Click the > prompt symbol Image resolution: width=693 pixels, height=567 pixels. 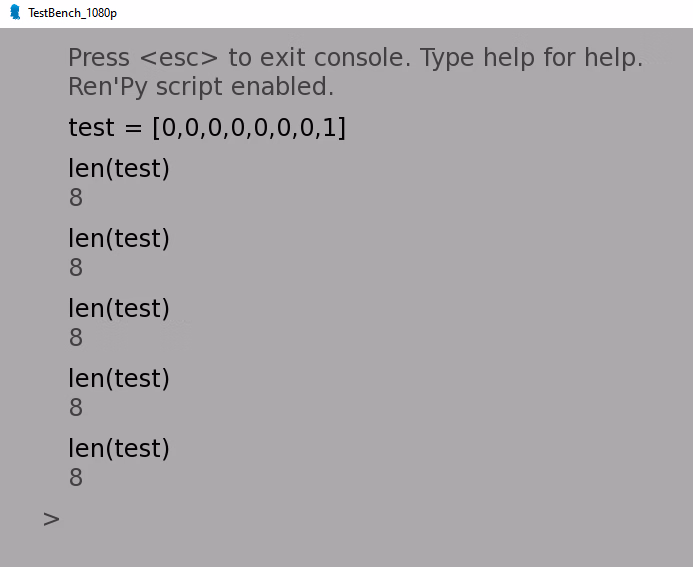[51, 519]
